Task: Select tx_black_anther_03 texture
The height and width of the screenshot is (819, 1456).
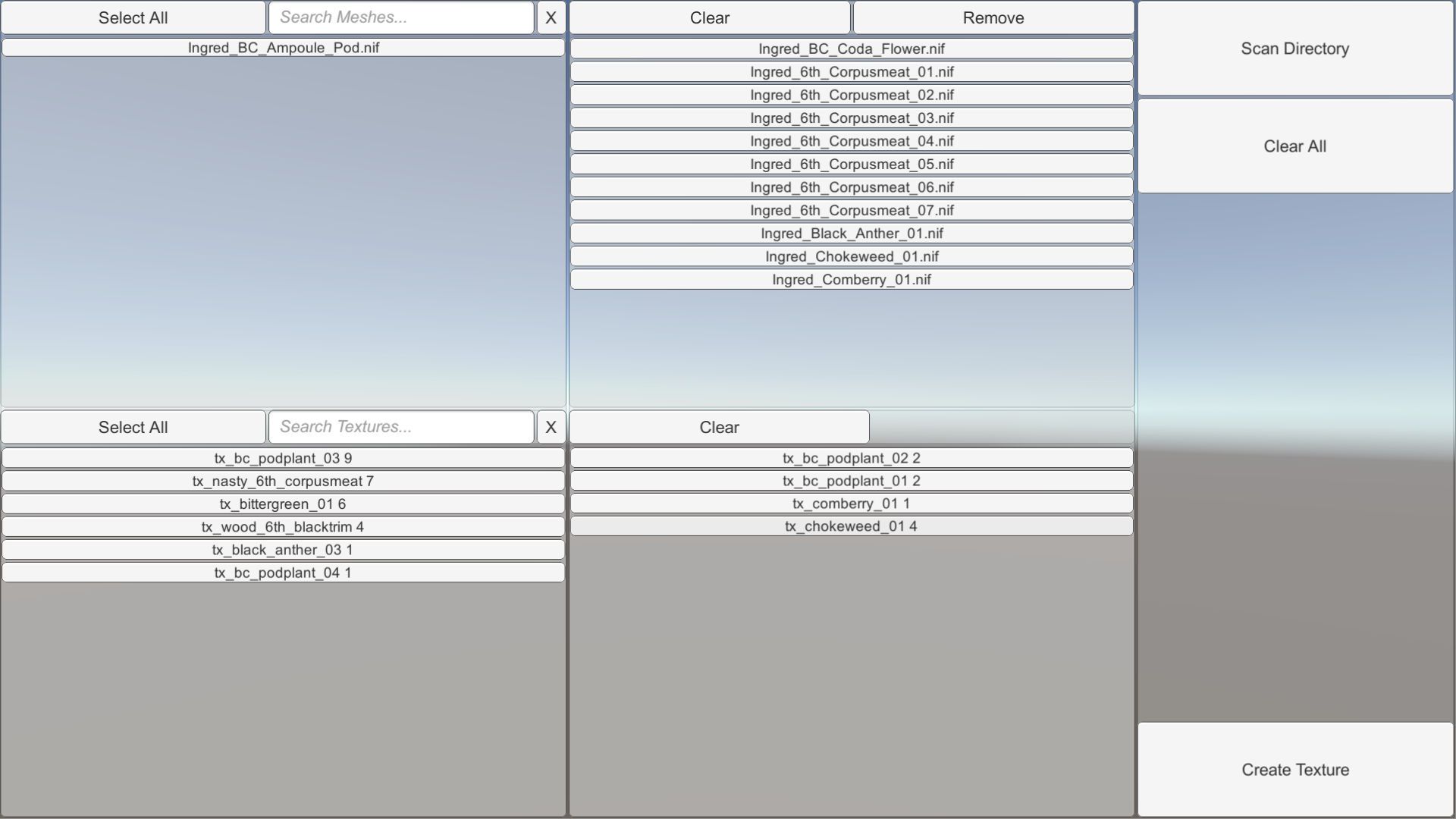Action: coord(284,550)
